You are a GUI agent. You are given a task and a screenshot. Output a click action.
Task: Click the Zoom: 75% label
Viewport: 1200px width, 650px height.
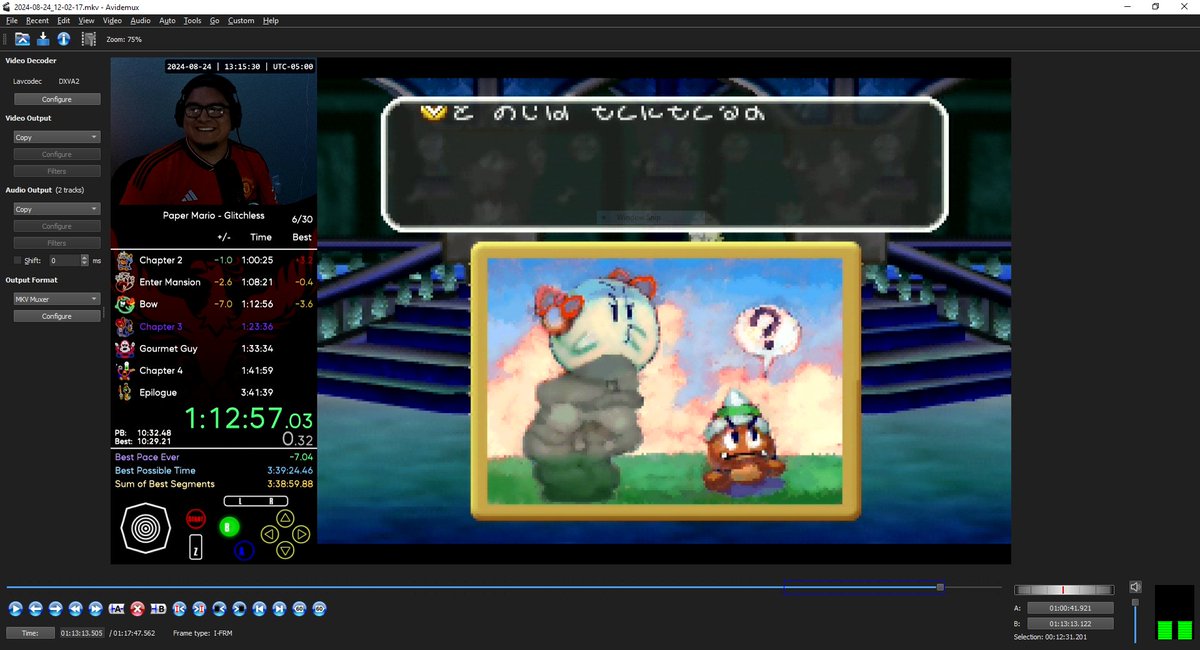pyautogui.click(x=124, y=39)
